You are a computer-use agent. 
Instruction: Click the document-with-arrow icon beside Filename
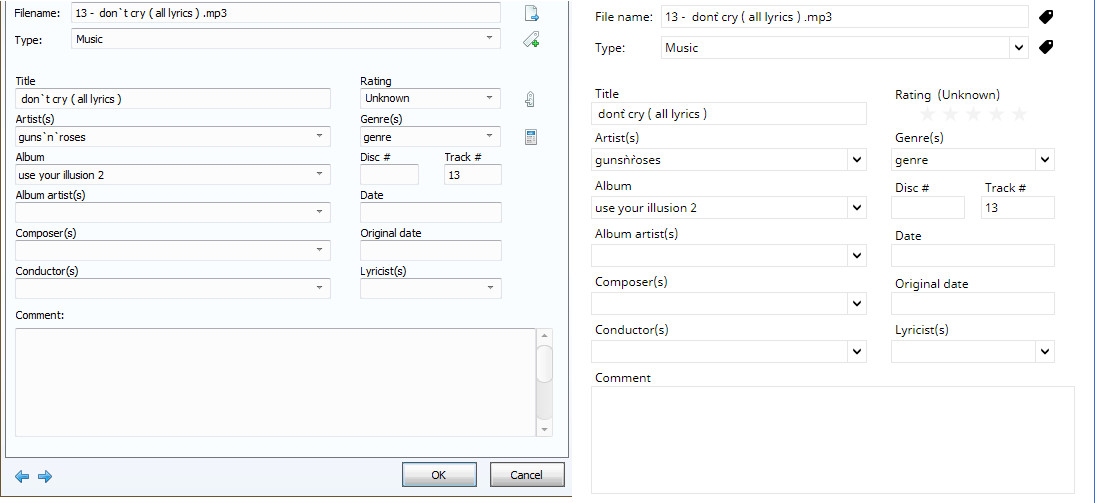point(532,14)
